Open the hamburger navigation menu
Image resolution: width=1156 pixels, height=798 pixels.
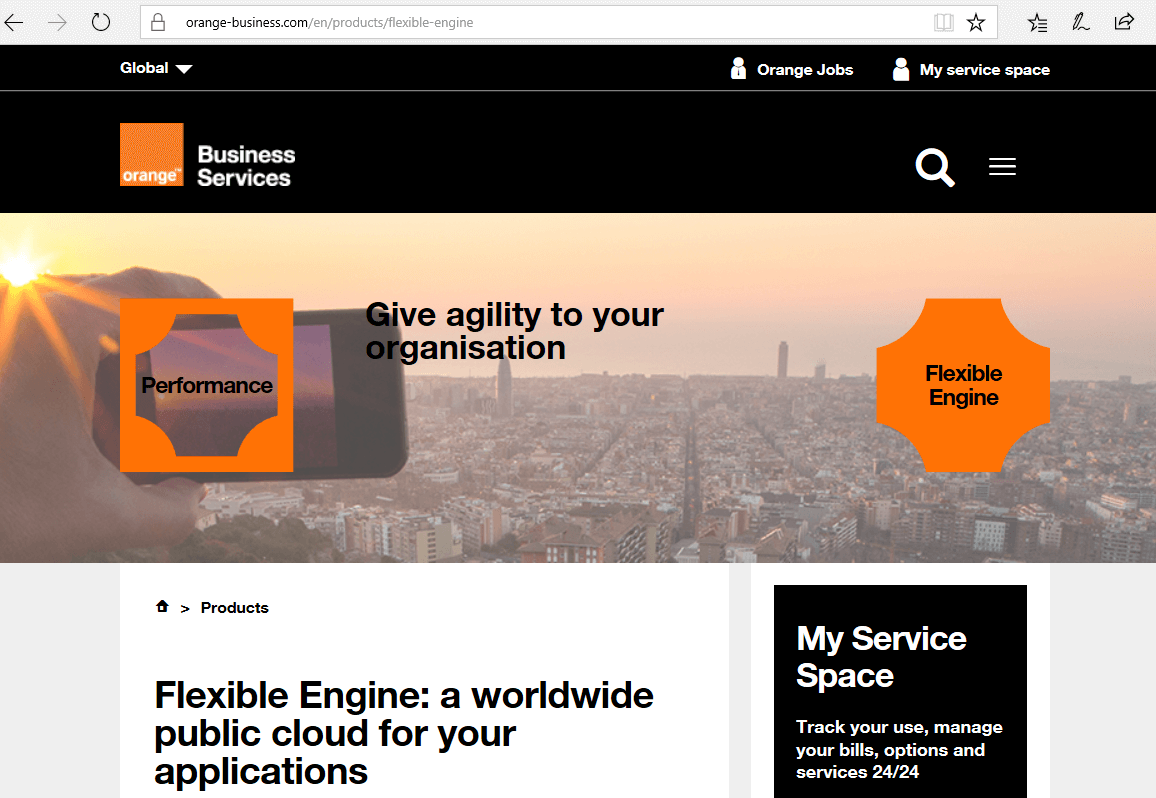click(x=1002, y=166)
